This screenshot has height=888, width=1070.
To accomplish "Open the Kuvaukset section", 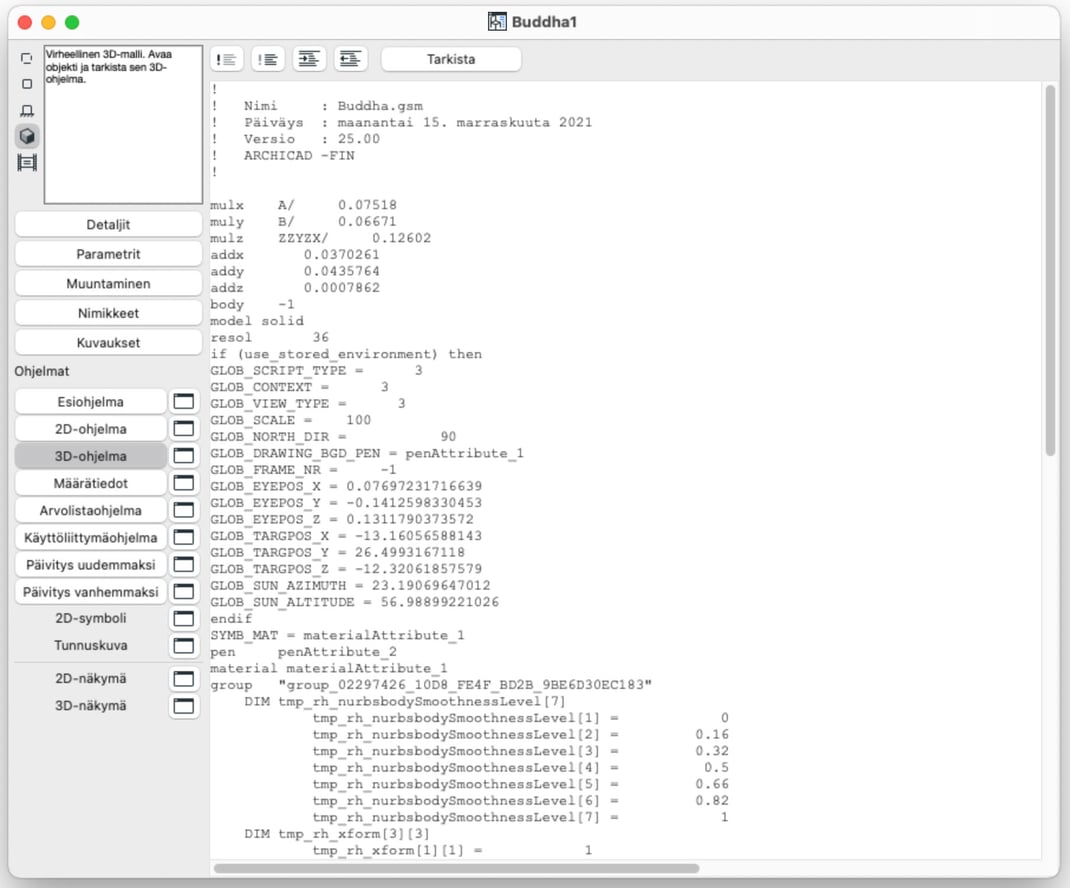I will point(108,343).
